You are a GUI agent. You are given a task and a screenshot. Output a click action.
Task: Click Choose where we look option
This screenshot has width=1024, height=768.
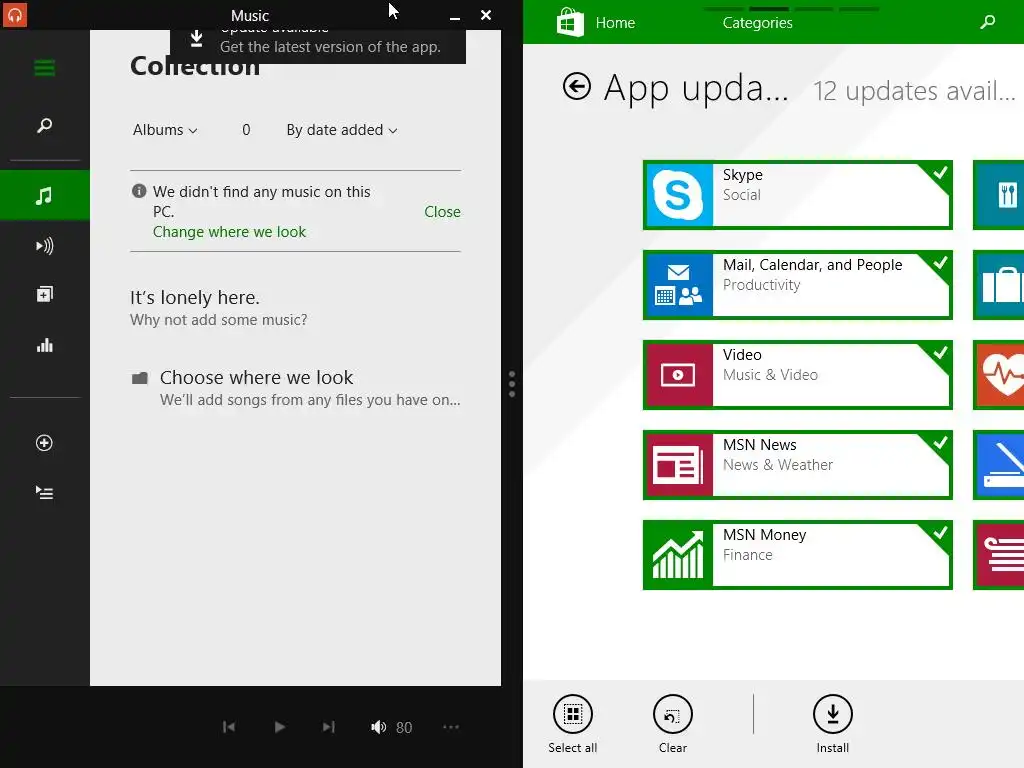coord(296,388)
